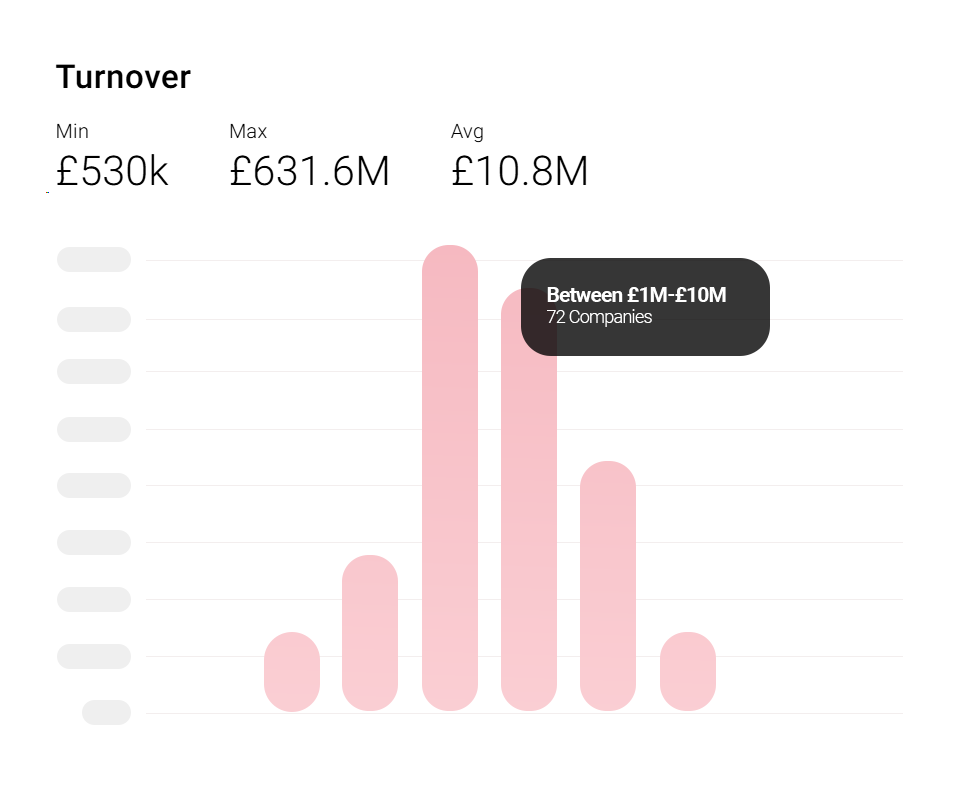Select the £631.6M maximum value
This screenshot has width=980, height=800.
(x=309, y=172)
